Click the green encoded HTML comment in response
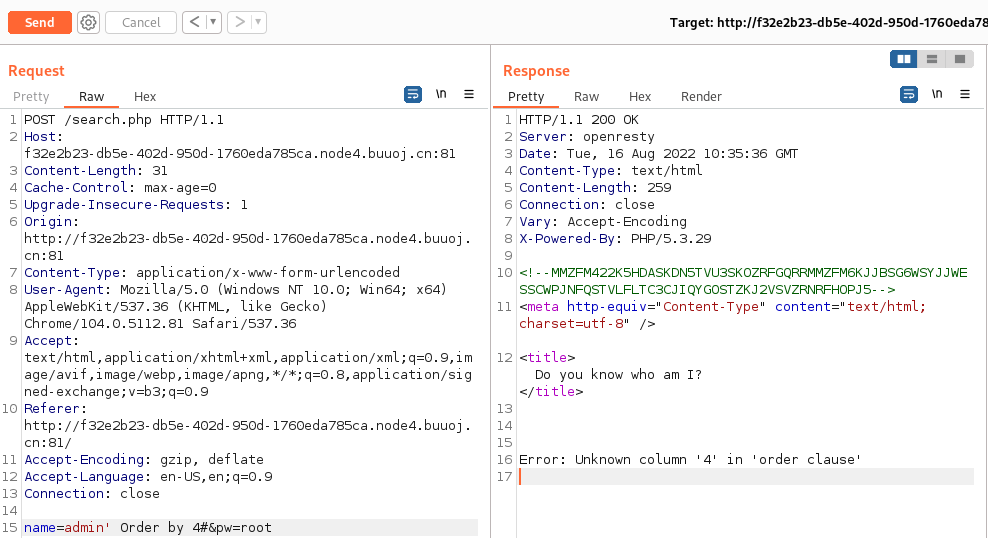This screenshot has width=988, height=538. coord(743,281)
